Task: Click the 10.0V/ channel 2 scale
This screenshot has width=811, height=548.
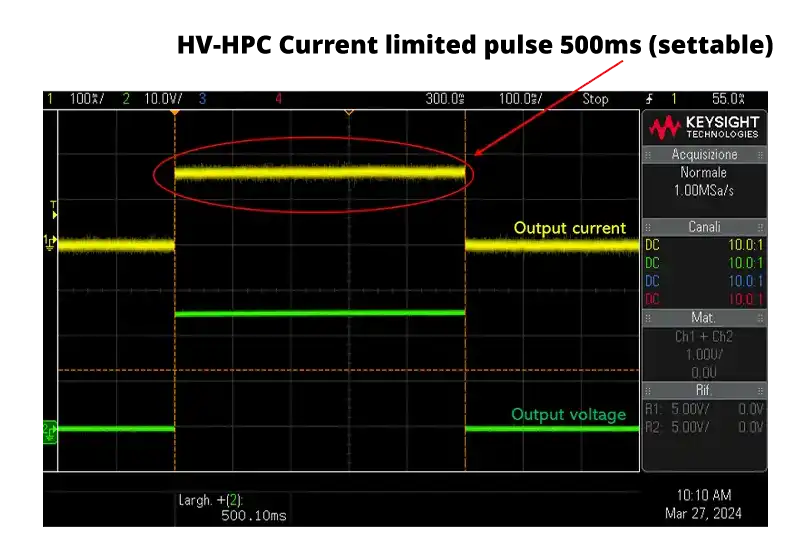Action: coord(163,99)
